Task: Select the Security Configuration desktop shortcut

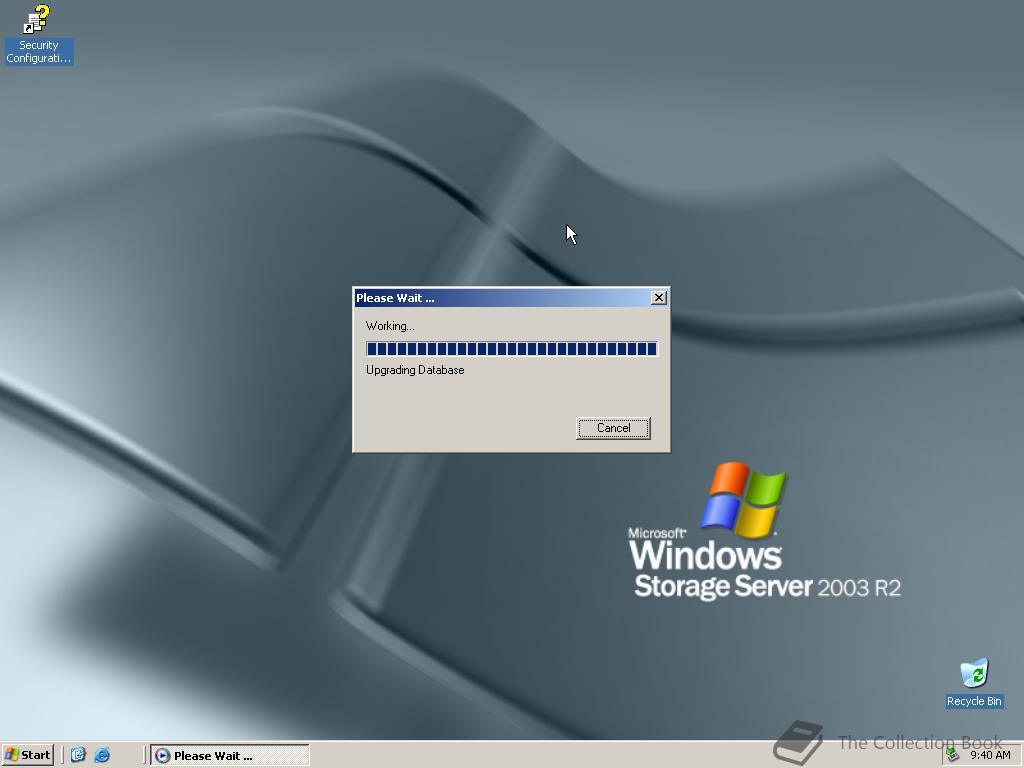Action: tap(39, 34)
